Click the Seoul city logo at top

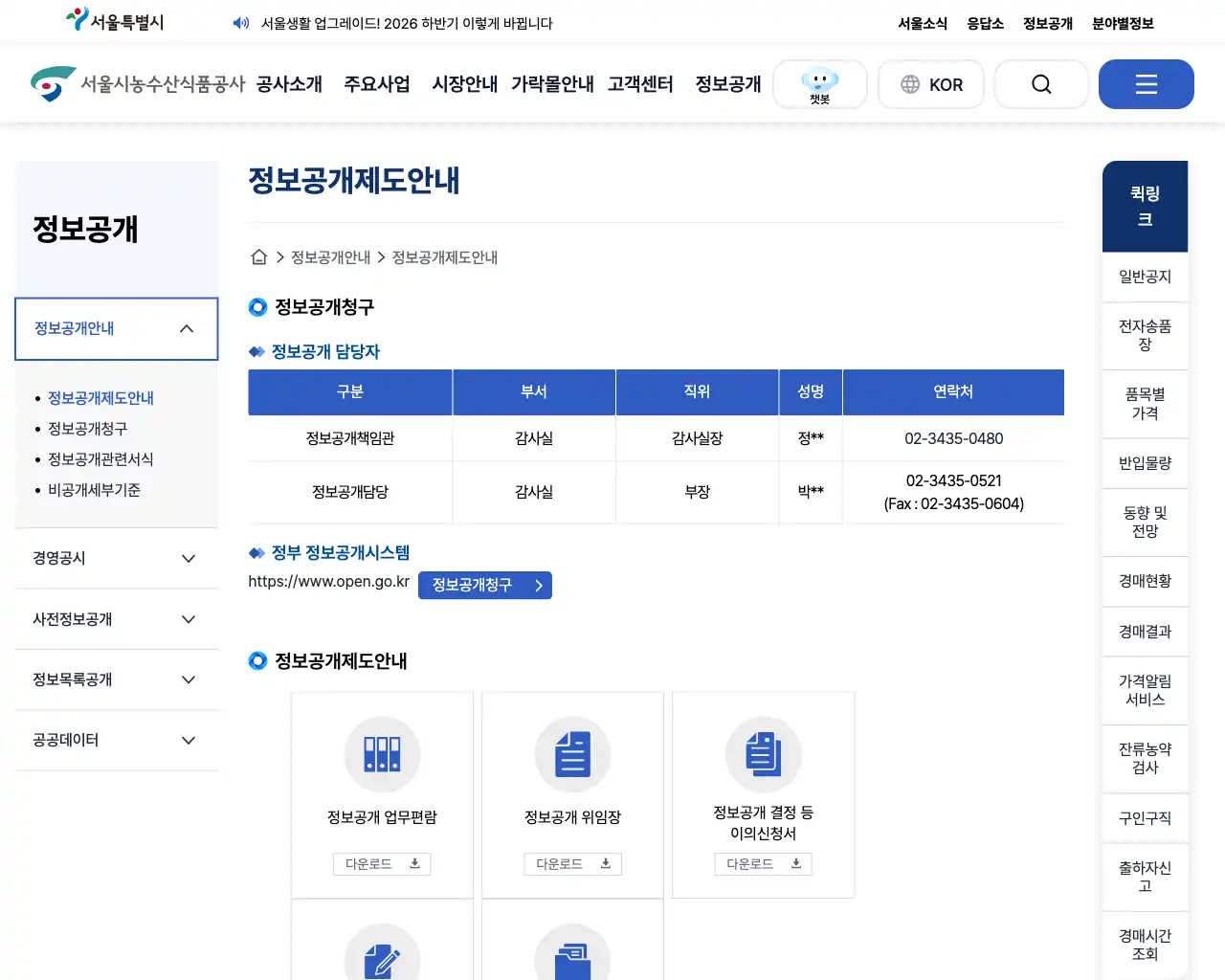115,21
